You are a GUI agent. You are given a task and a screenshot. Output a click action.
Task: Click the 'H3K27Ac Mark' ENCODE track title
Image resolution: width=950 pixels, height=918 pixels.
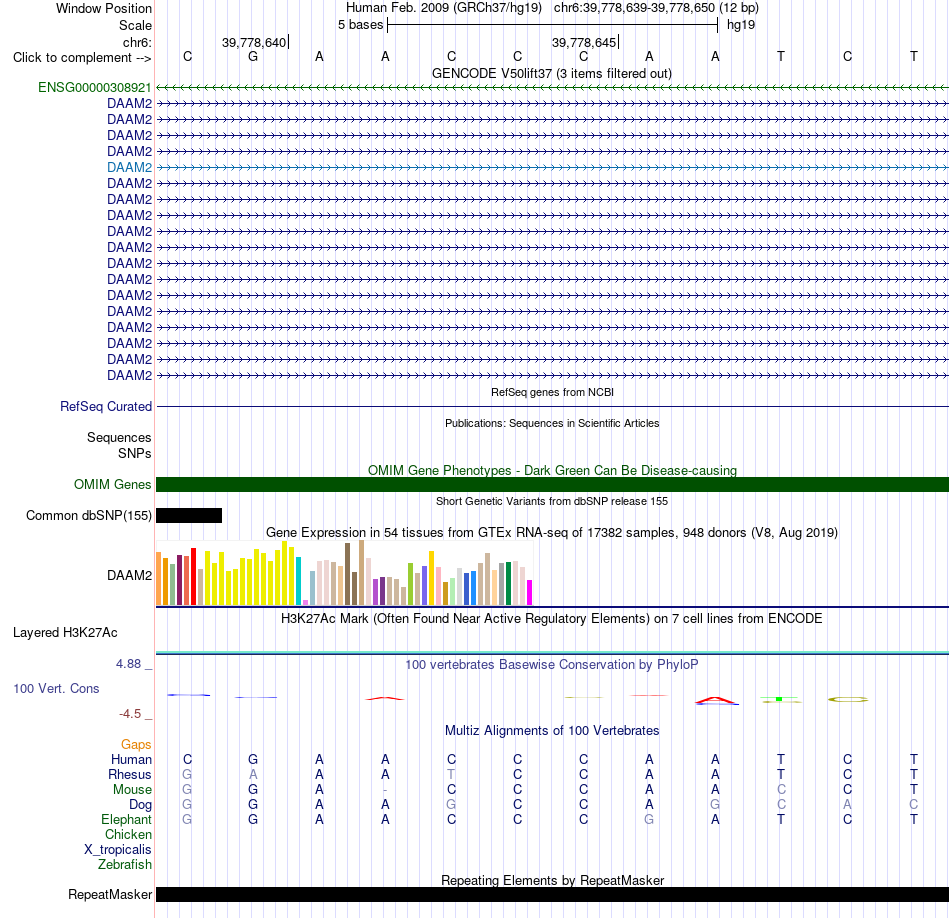tap(552, 619)
